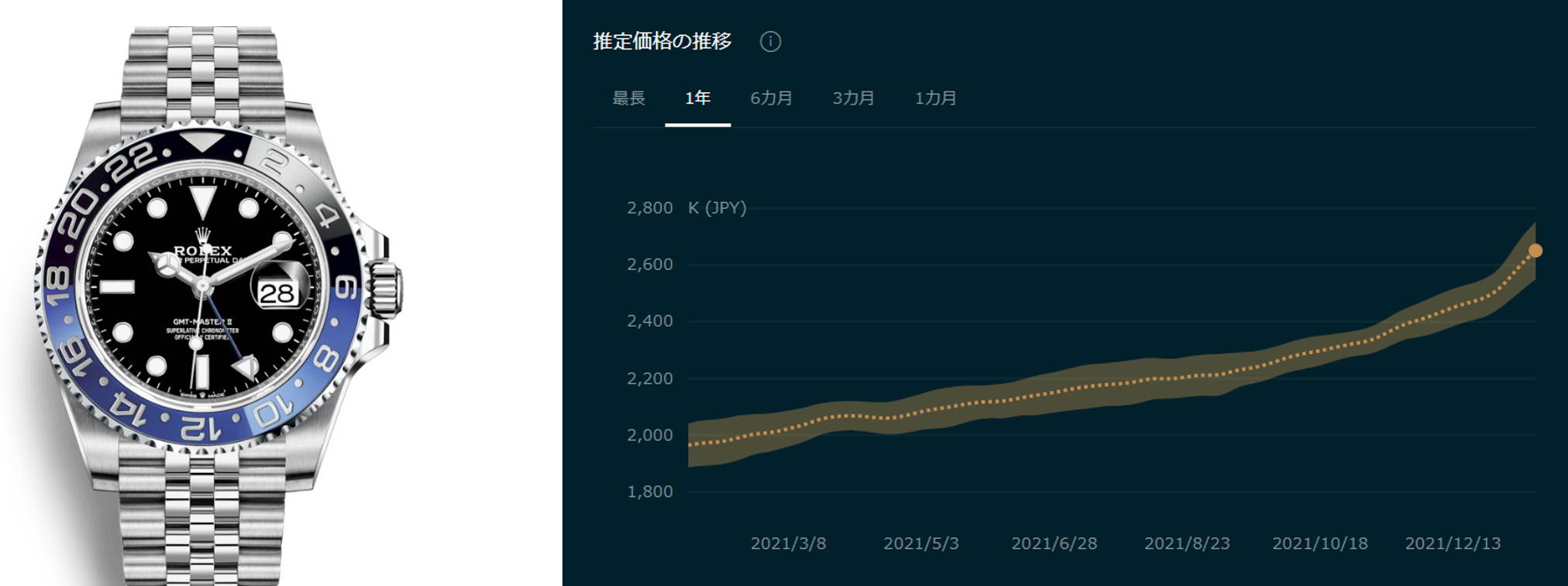Select the 1年 tab
Screen dimensions: 1568x586
697,98
